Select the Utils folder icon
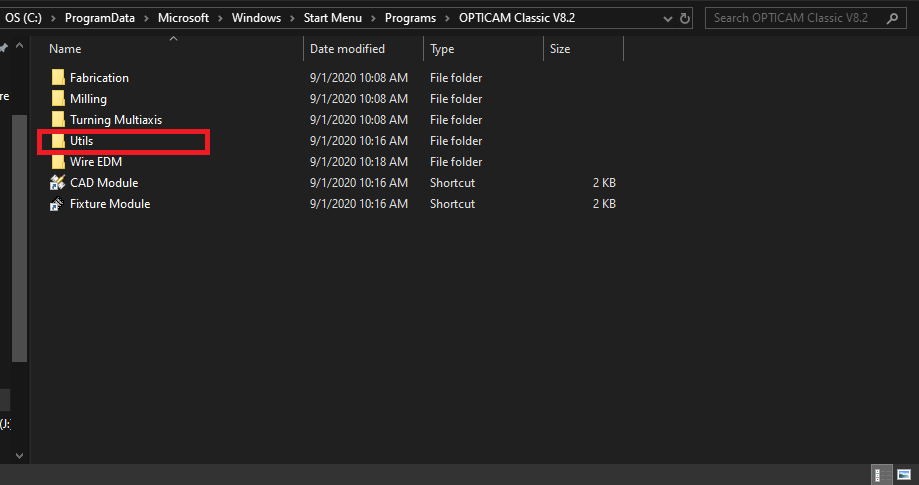The image size is (919, 485). pyautogui.click(x=58, y=141)
